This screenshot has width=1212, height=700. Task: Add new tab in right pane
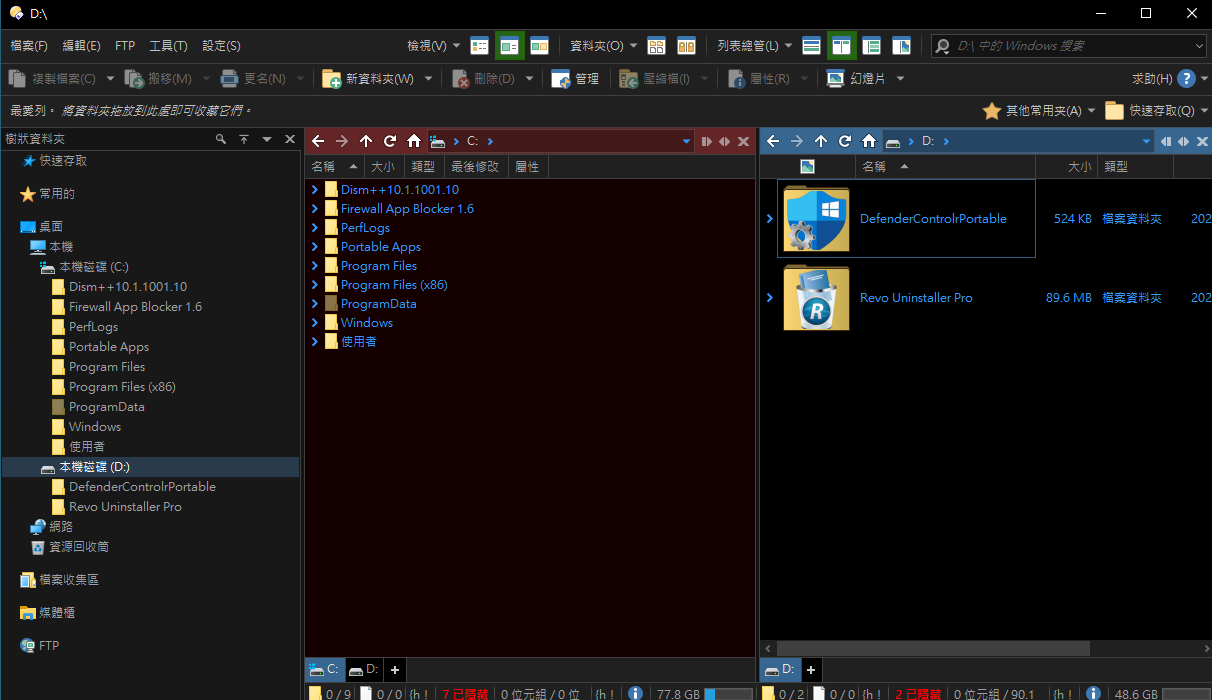point(811,670)
